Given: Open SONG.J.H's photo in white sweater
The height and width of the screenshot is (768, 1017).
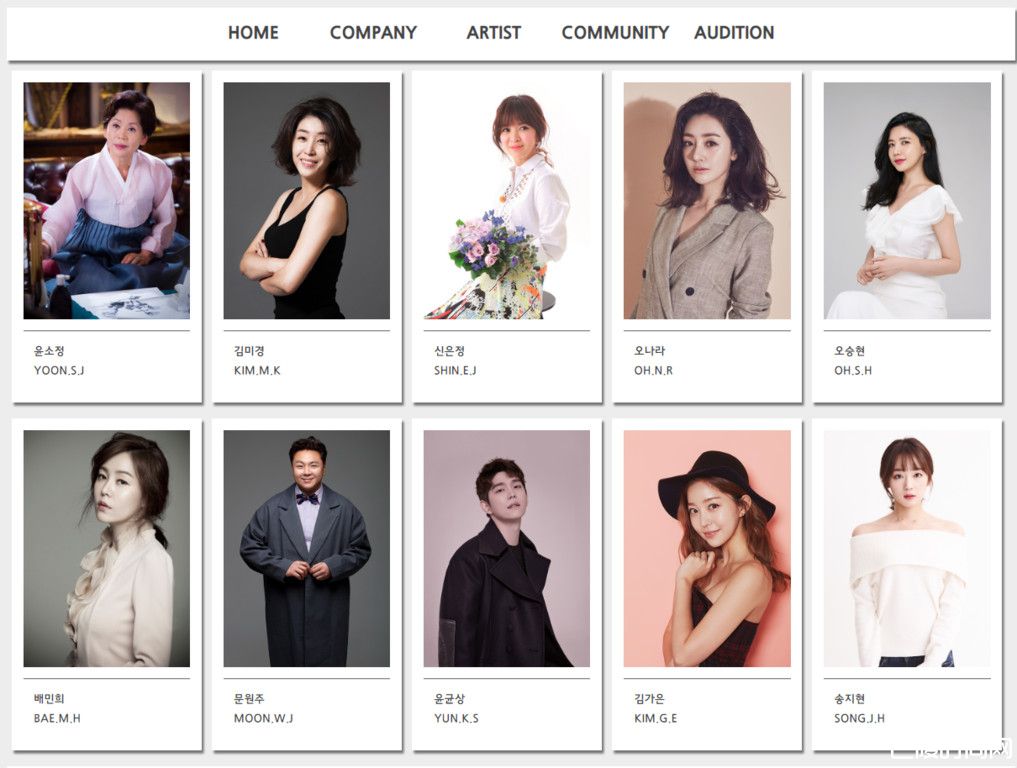Looking at the screenshot, I should click(907, 549).
